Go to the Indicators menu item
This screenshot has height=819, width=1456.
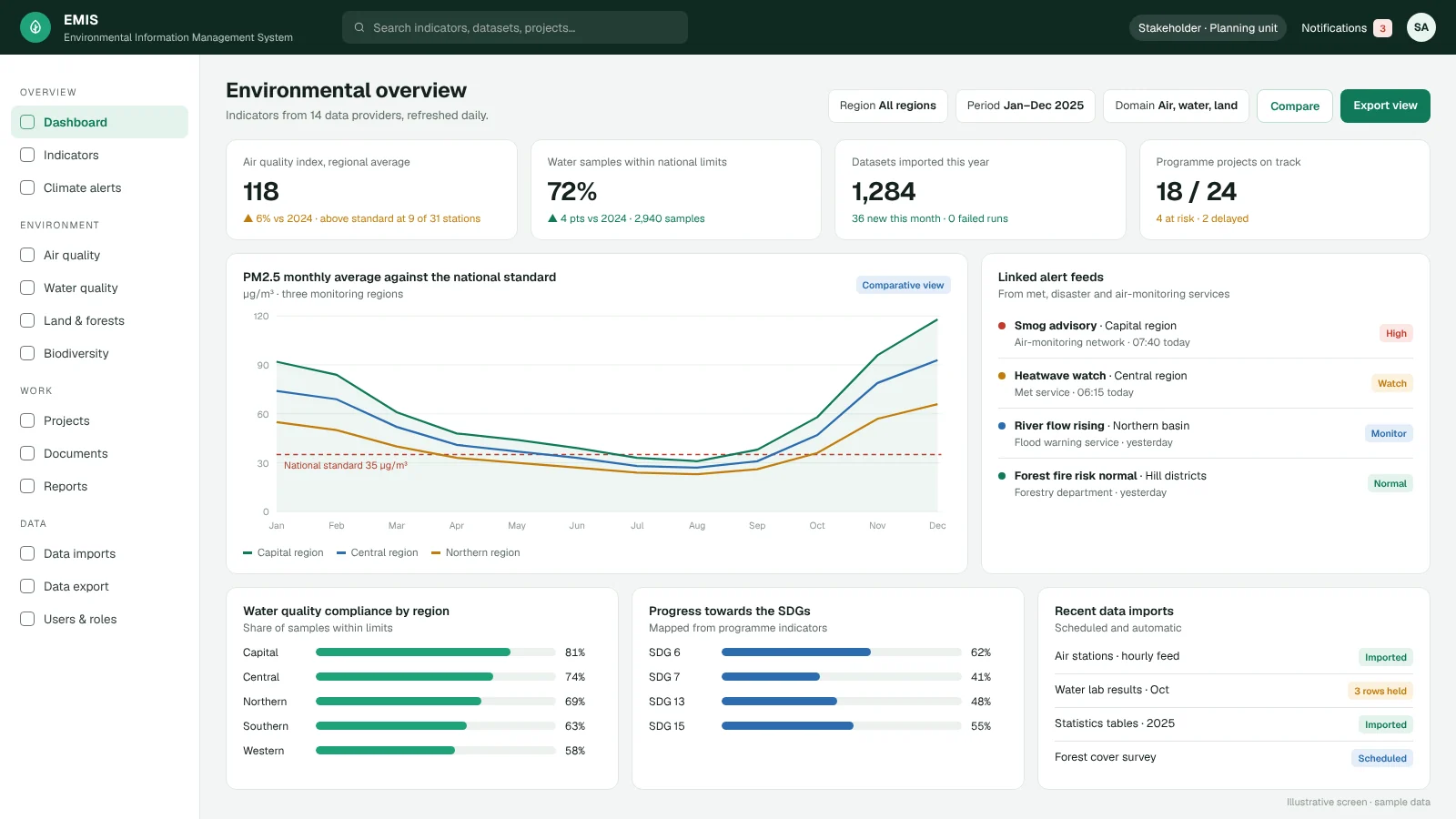pyautogui.click(x=100, y=155)
